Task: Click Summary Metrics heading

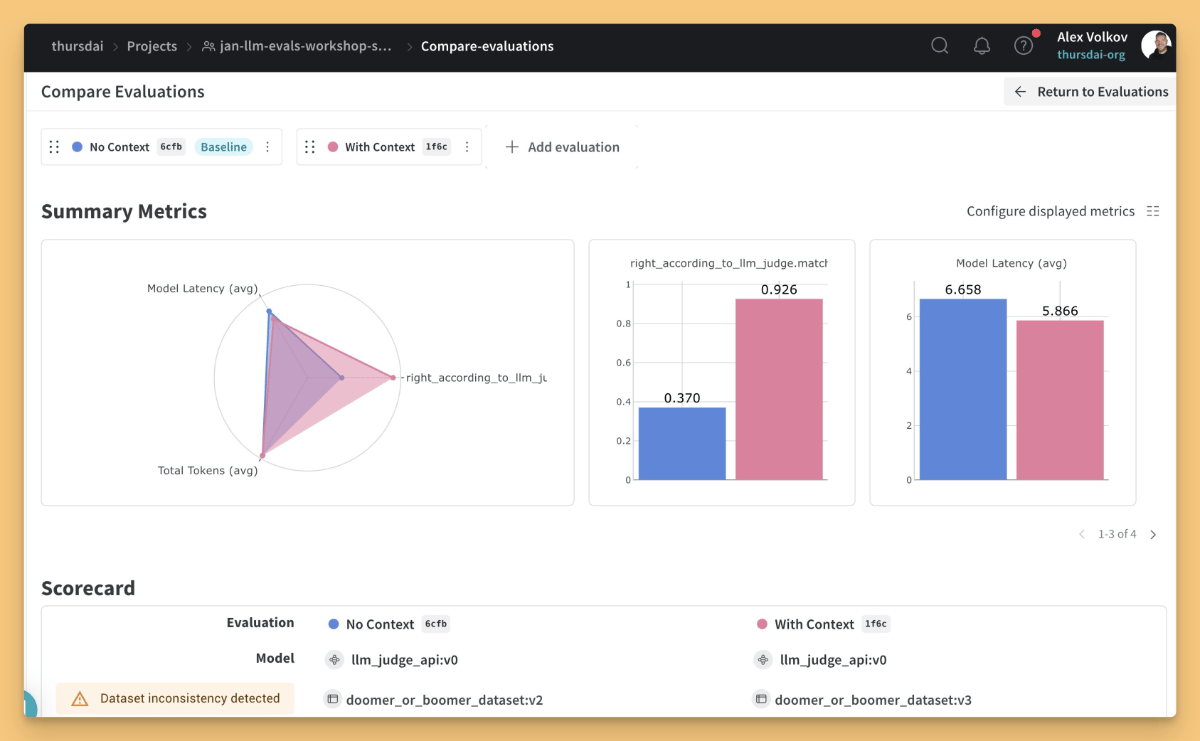Action: (124, 211)
